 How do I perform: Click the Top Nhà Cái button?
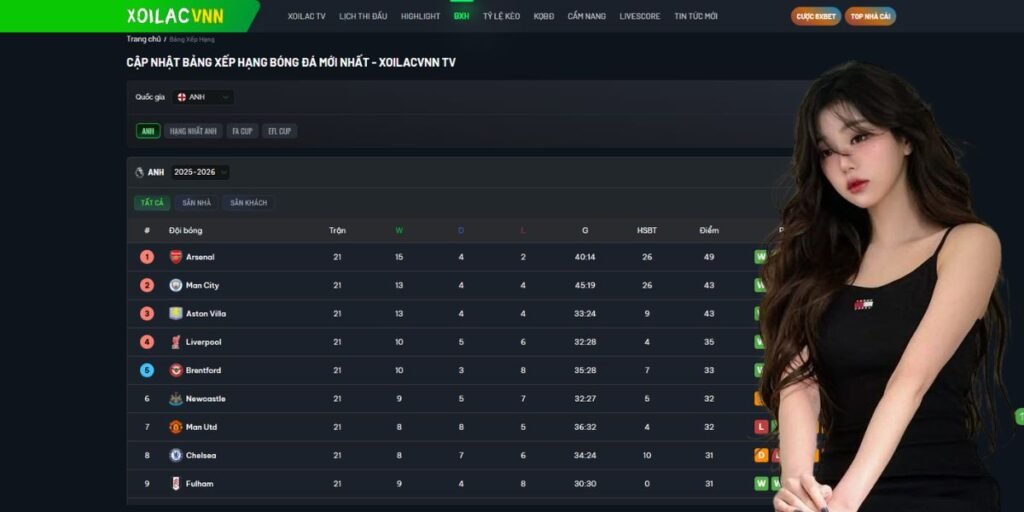[870, 16]
